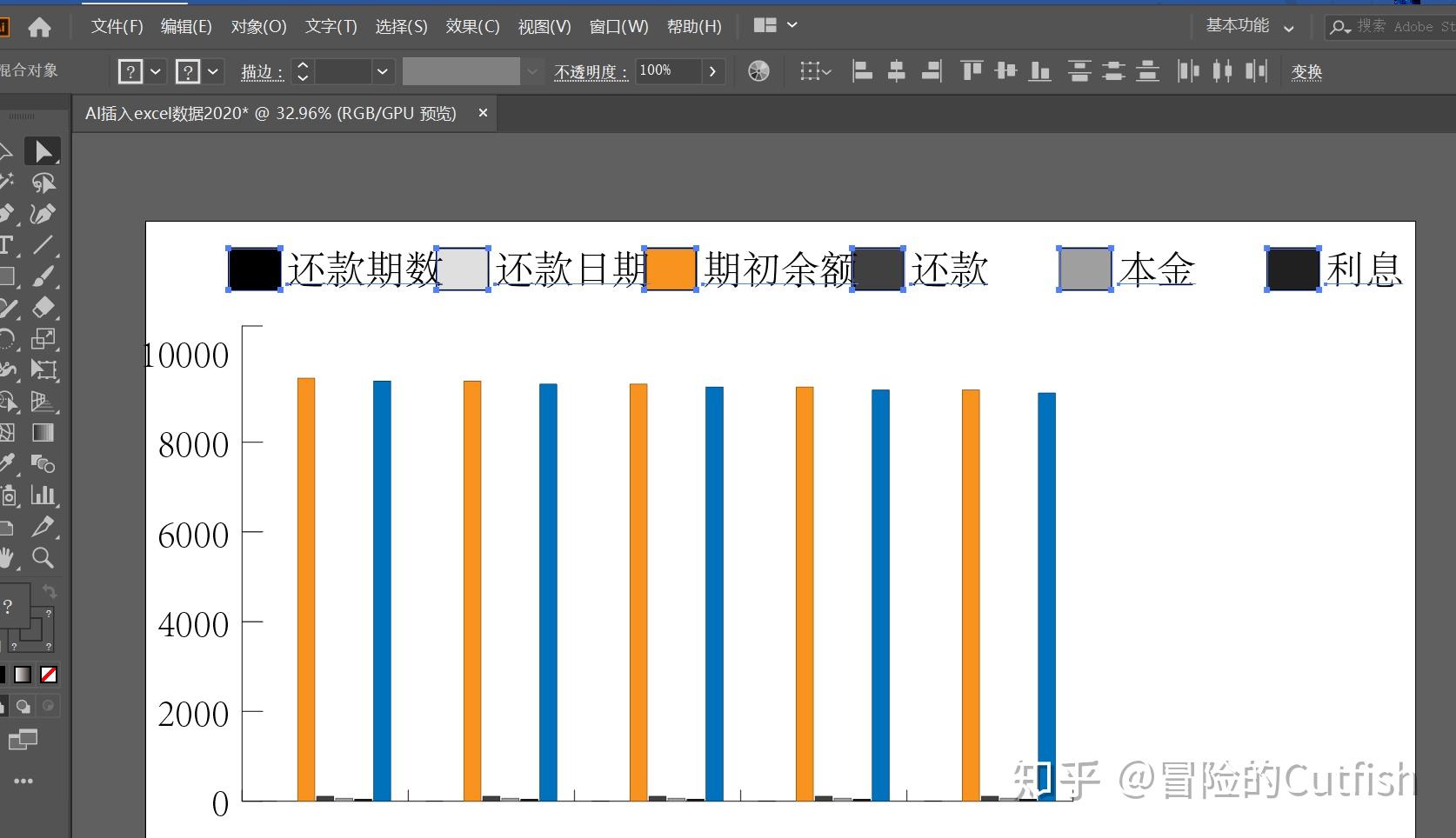
Task: Select the Eraser tool
Action: [44, 307]
